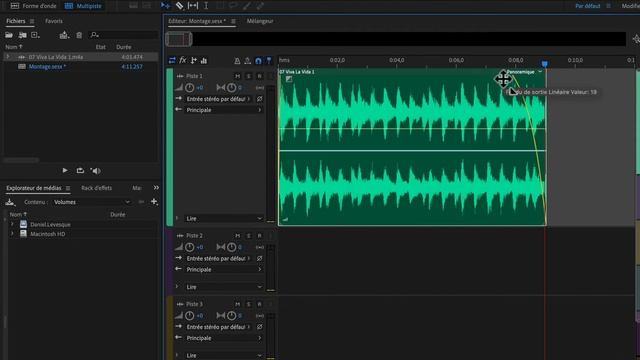Open the Par défaut workspace
The image size is (640, 360).
(x=588, y=6)
